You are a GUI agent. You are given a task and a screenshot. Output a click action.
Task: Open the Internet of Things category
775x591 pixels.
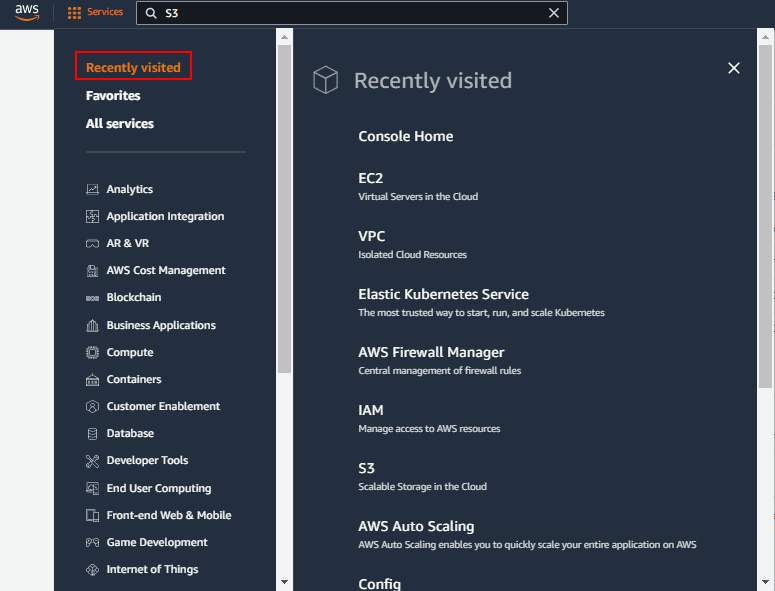[x=152, y=570]
